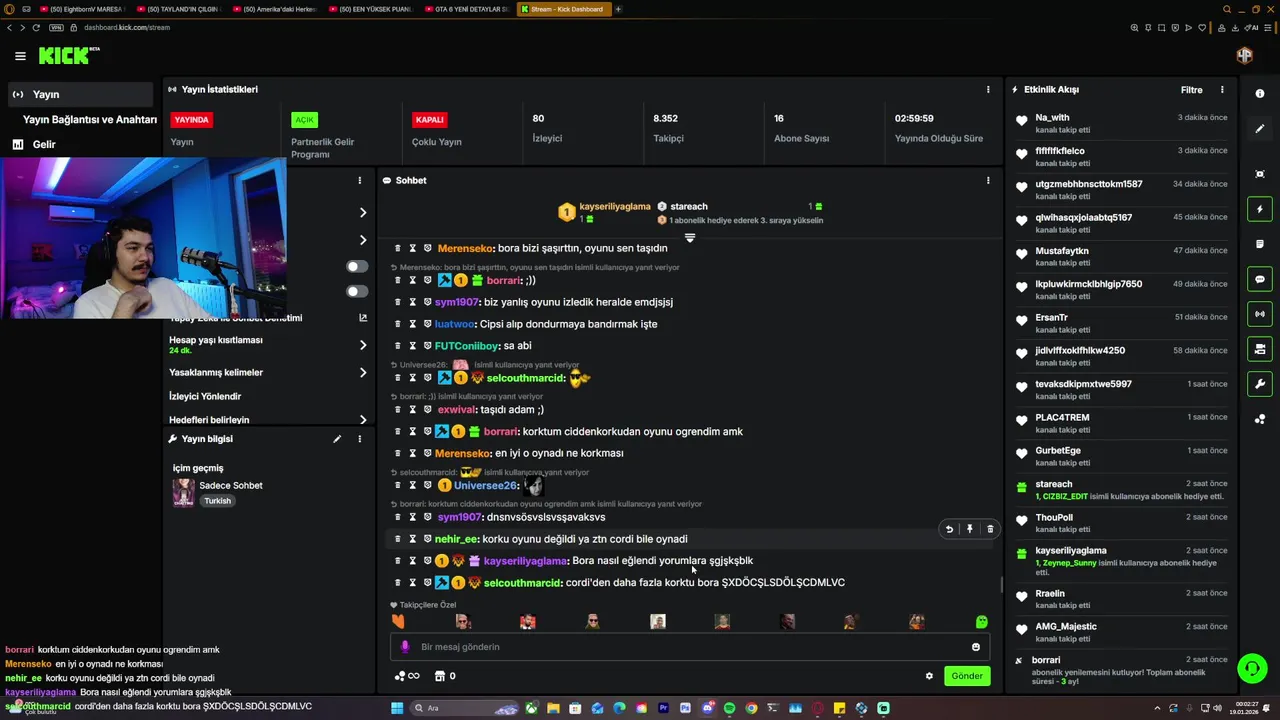Insert the green Kick blob emote from the emote row

pos(981,622)
